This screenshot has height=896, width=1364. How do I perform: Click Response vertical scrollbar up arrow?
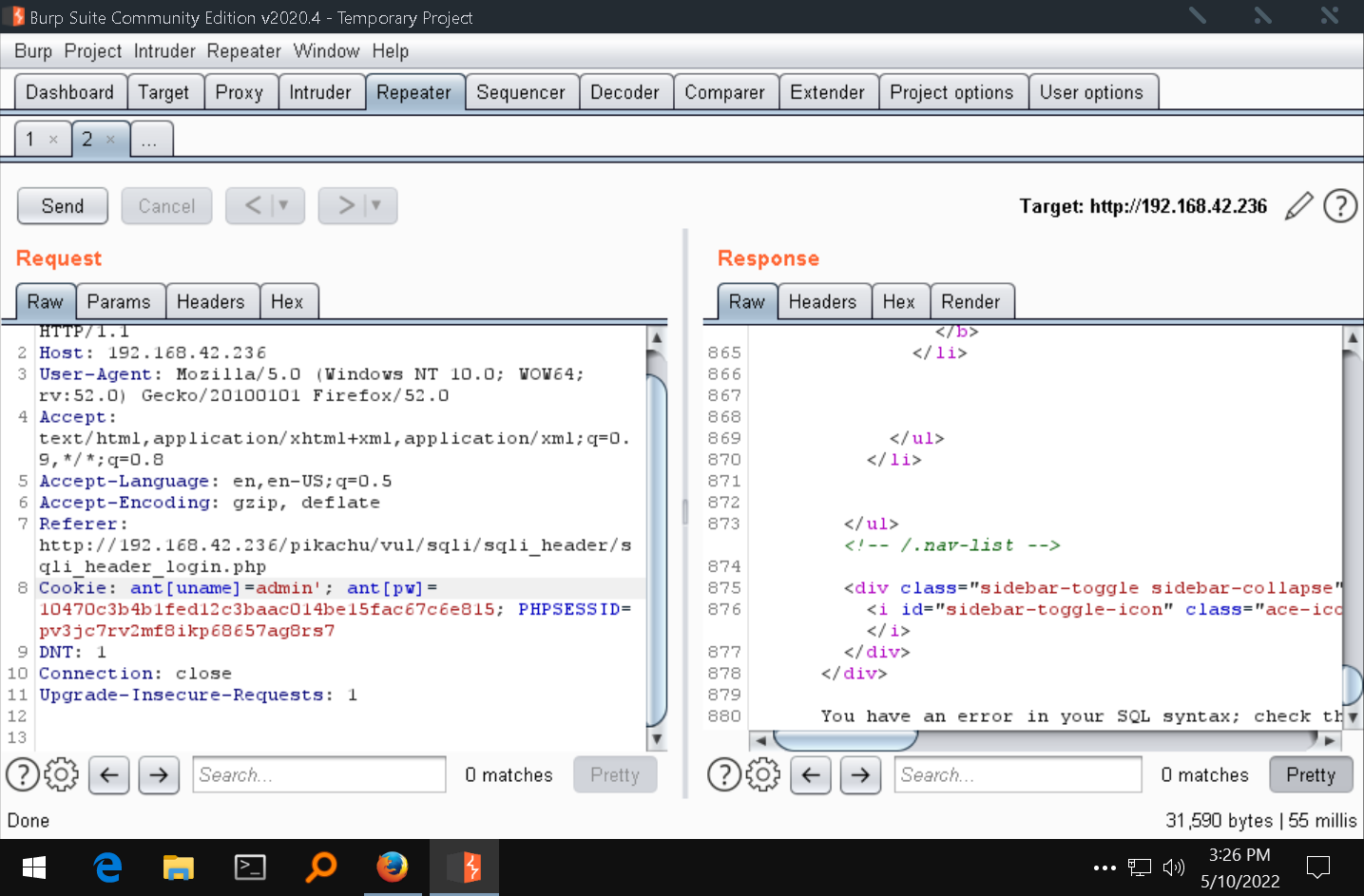coord(1353,336)
